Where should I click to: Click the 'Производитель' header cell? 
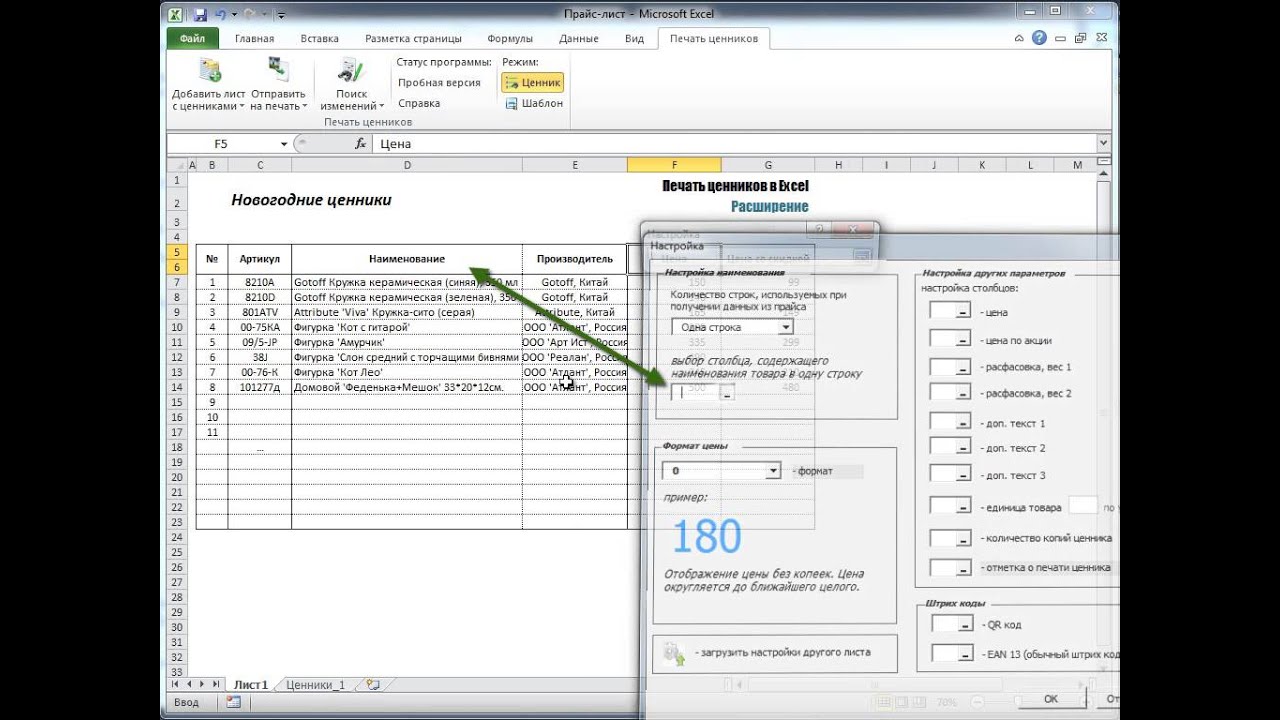574,259
